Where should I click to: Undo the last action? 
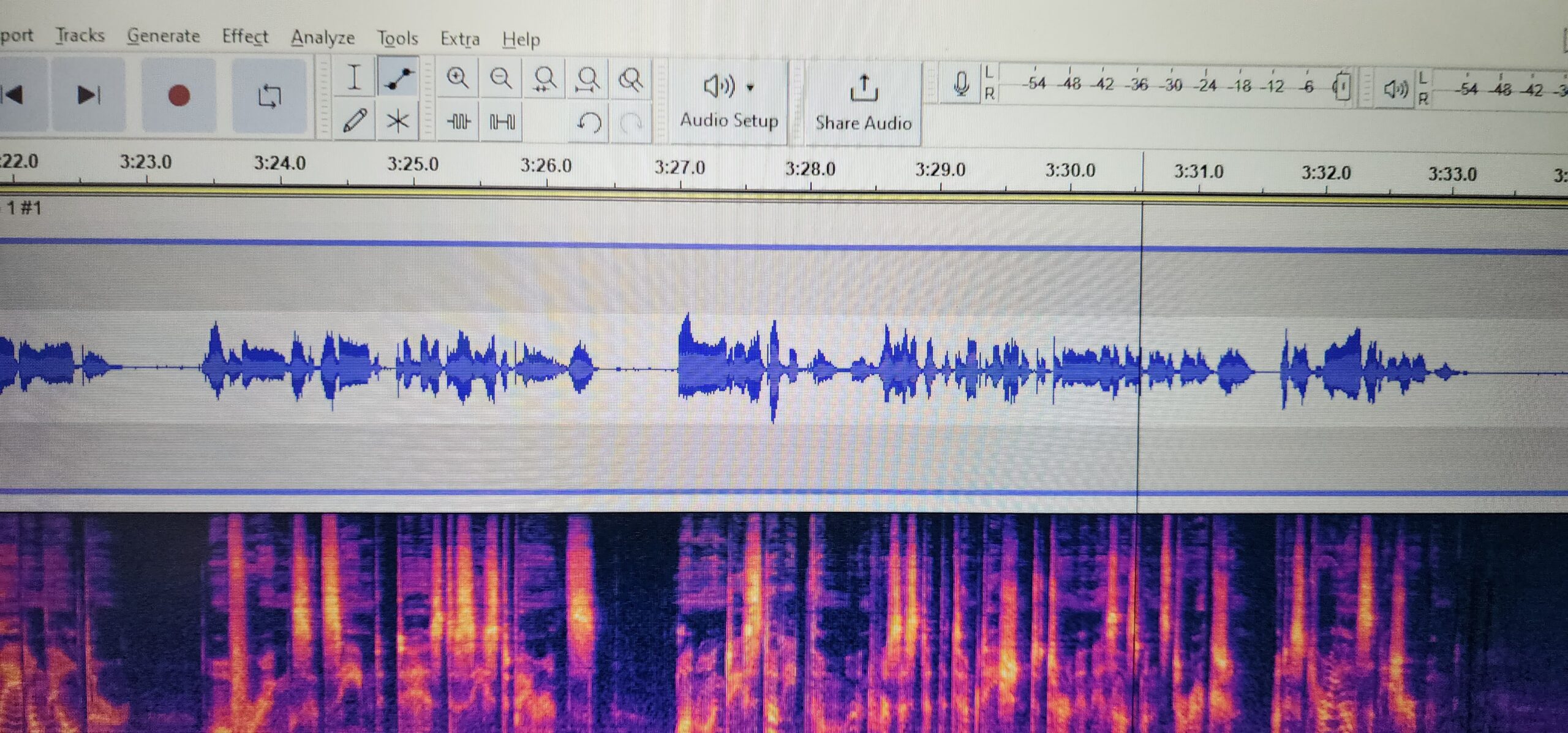point(589,123)
